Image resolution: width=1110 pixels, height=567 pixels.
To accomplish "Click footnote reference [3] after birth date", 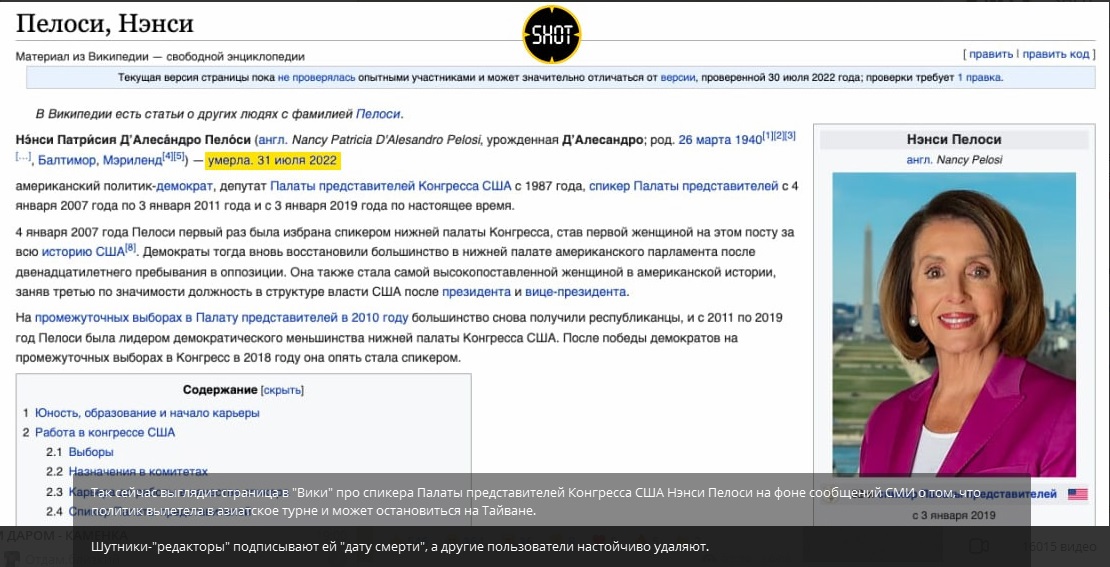I will click(x=790, y=134).
